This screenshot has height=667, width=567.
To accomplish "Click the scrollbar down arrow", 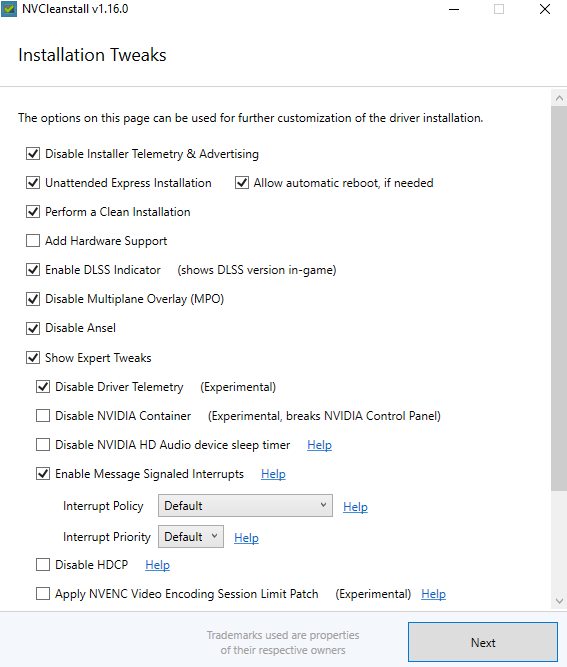I will tap(559, 601).
